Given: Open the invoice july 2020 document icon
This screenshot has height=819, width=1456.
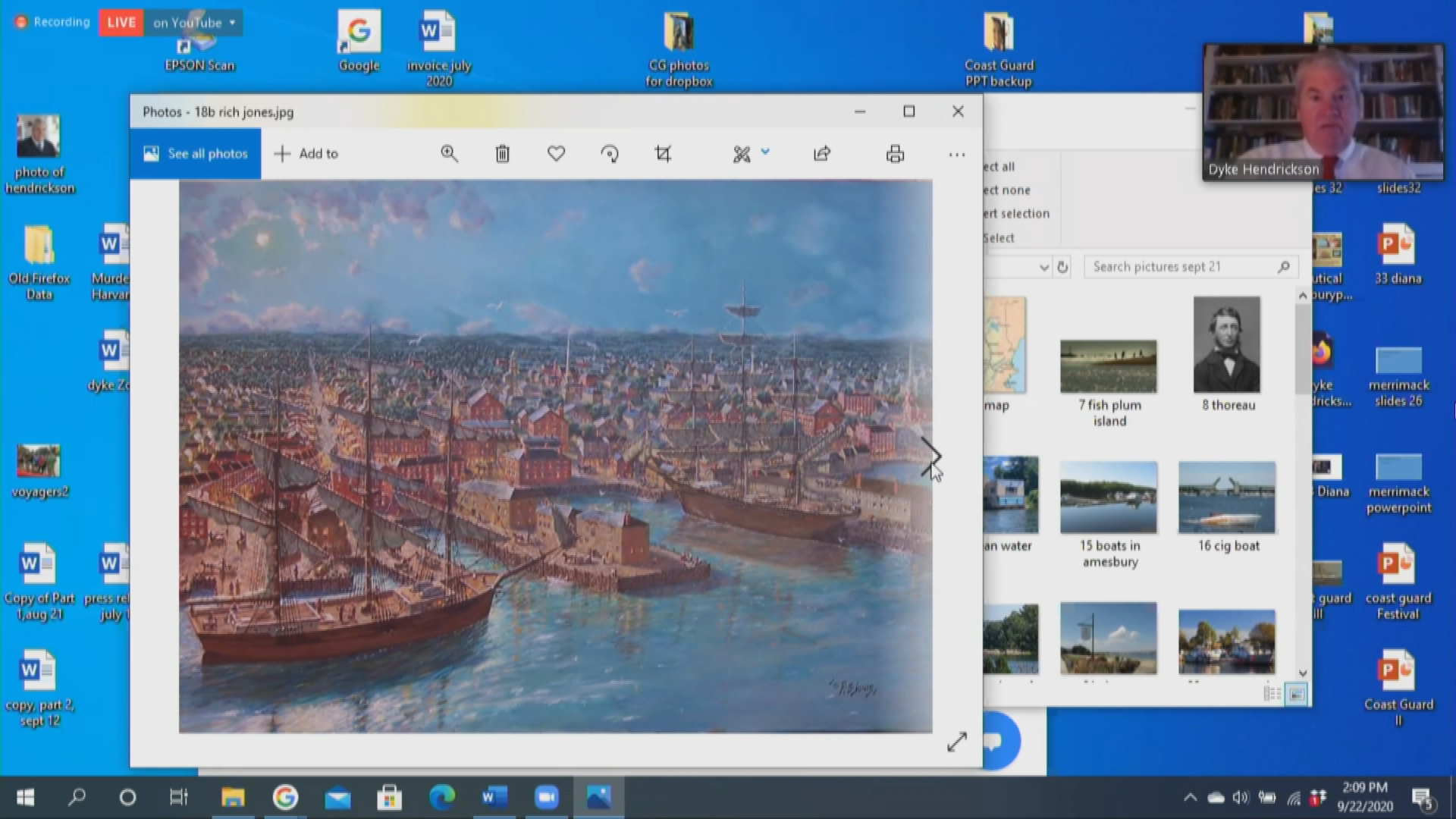Looking at the screenshot, I should tap(438, 49).
